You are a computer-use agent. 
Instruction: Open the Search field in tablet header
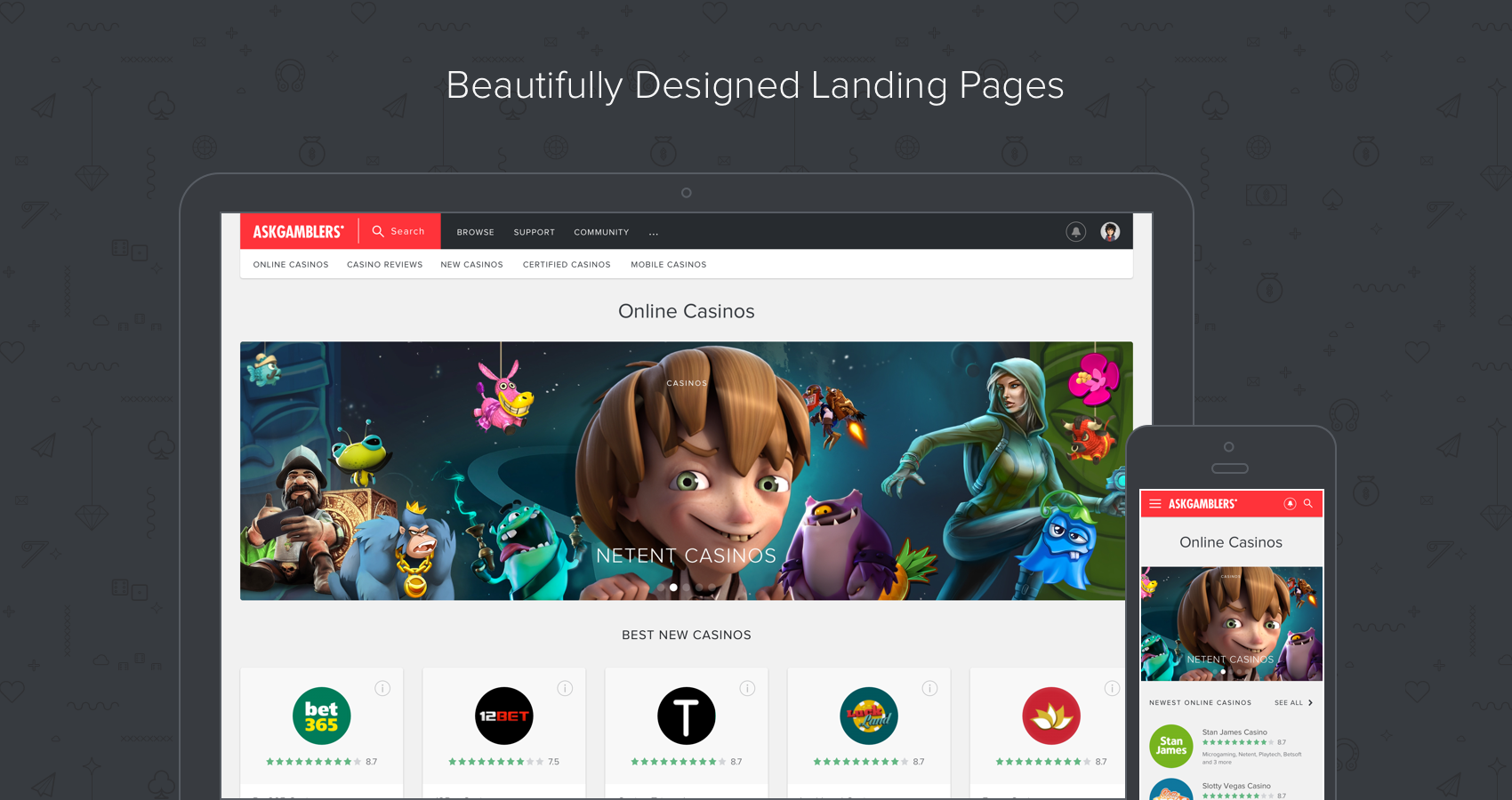tap(398, 231)
